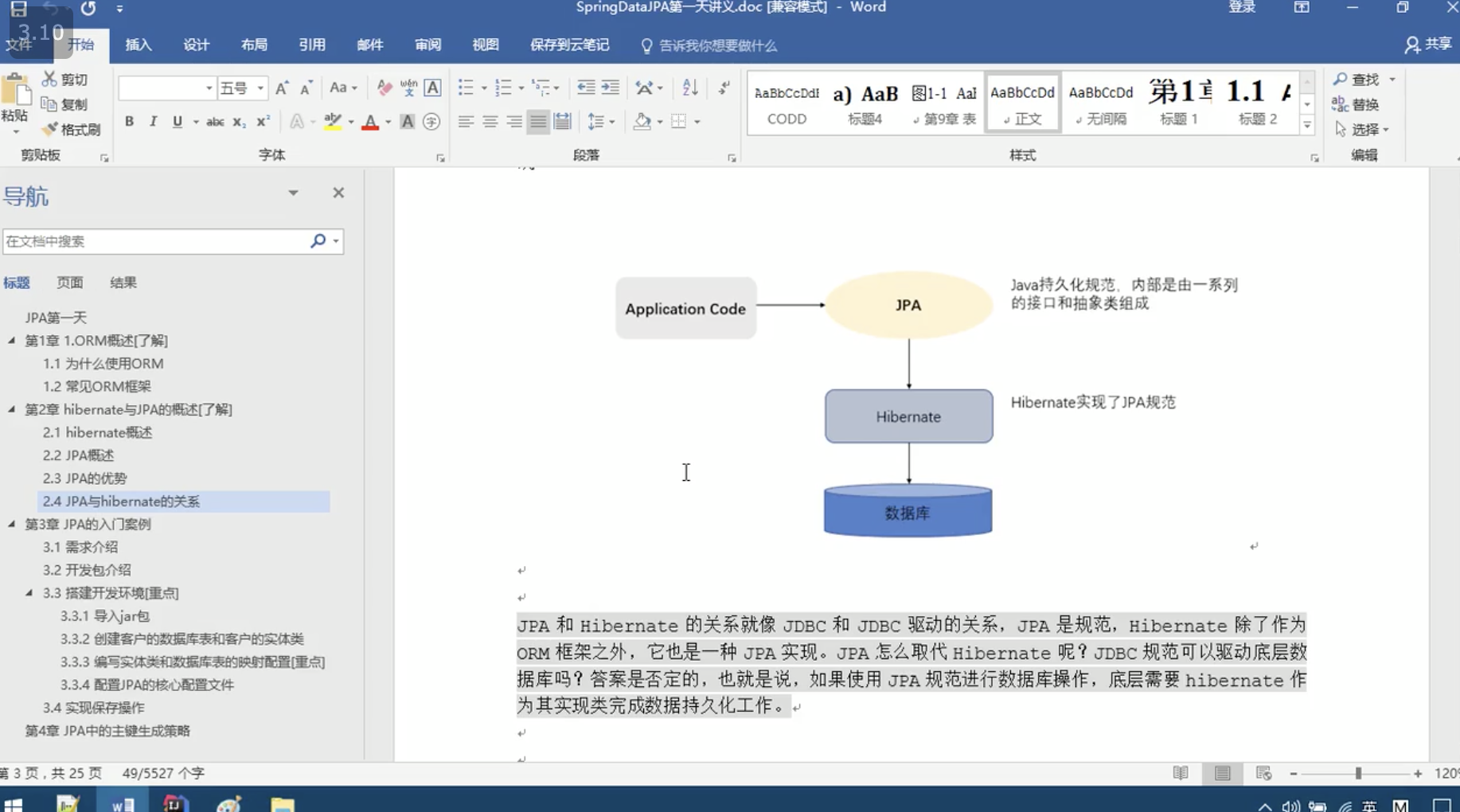1460x812 pixels.
Task: Align text left
Action: pyautogui.click(x=466, y=122)
